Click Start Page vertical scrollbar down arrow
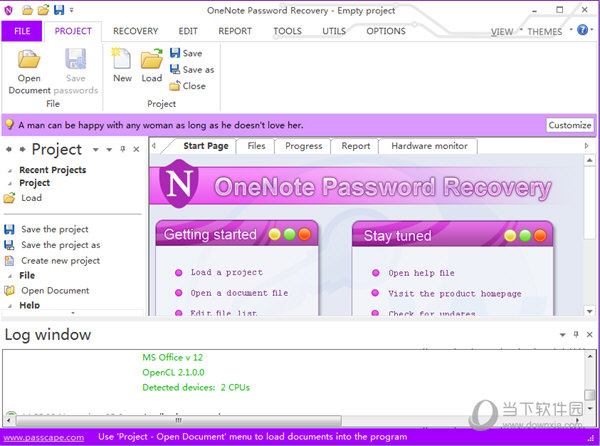Screen dimensions: 600x446 tap(590, 311)
